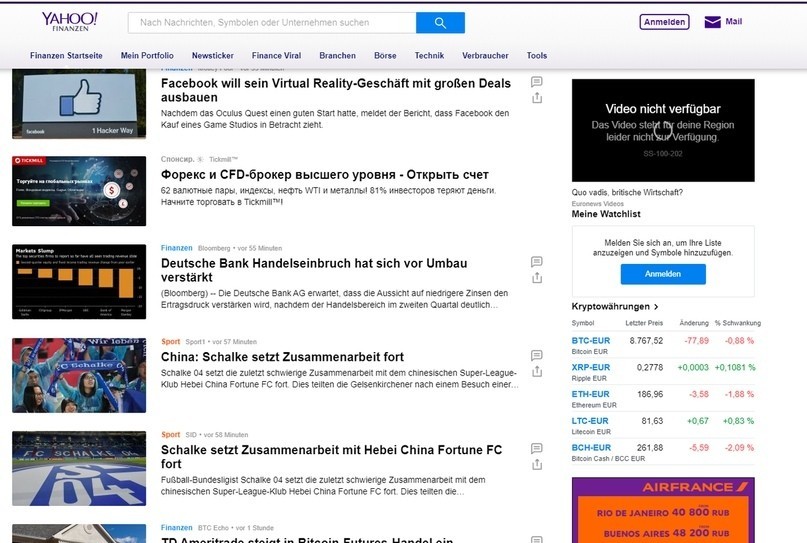Open comments on TD Ameritrade article
Viewport: 807px width, 543px height.
pyautogui.click(x=536, y=539)
